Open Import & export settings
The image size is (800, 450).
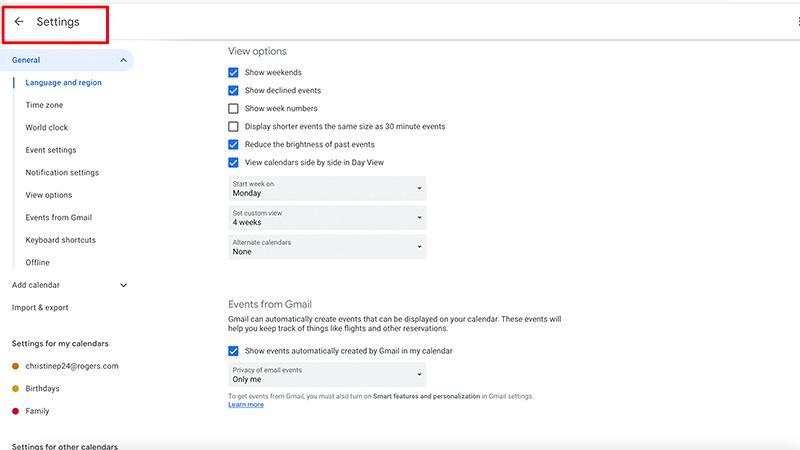[x=40, y=308]
